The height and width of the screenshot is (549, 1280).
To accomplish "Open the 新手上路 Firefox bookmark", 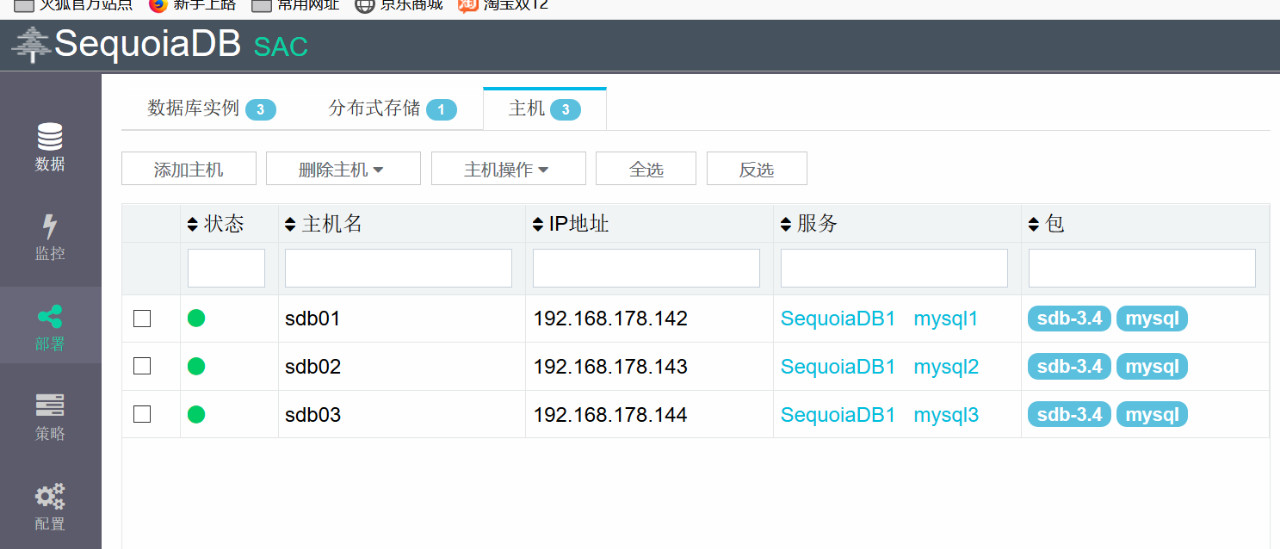I will tap(192, 5).
